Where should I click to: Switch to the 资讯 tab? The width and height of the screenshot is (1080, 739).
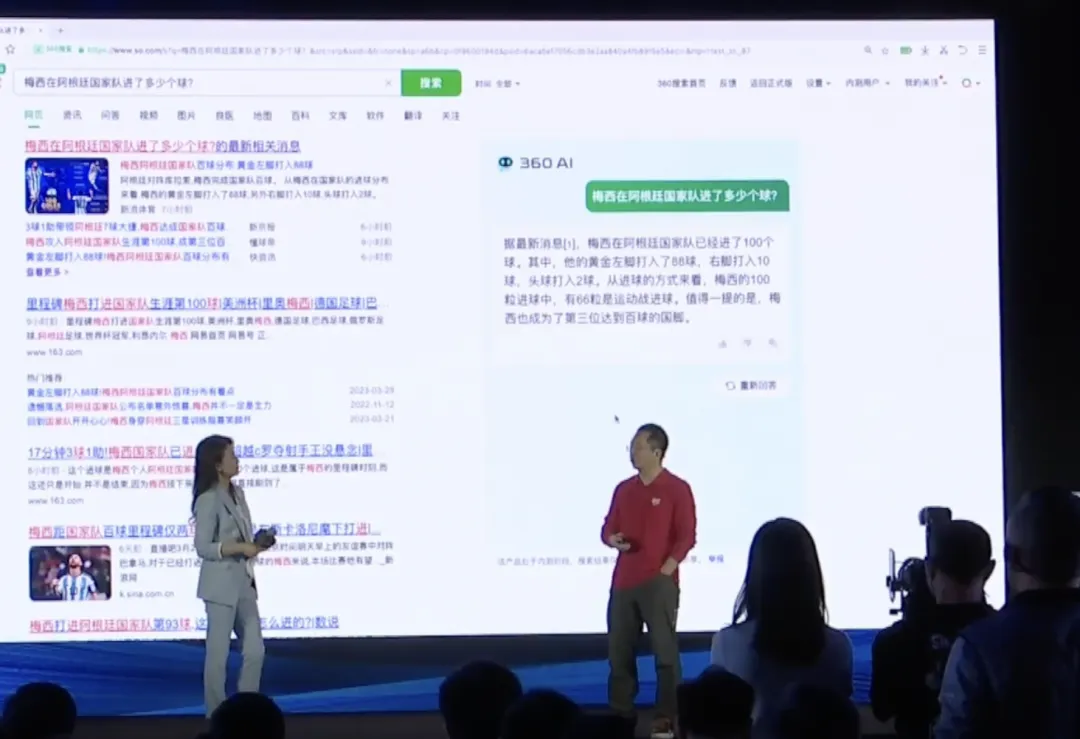(x=72, y=115)
